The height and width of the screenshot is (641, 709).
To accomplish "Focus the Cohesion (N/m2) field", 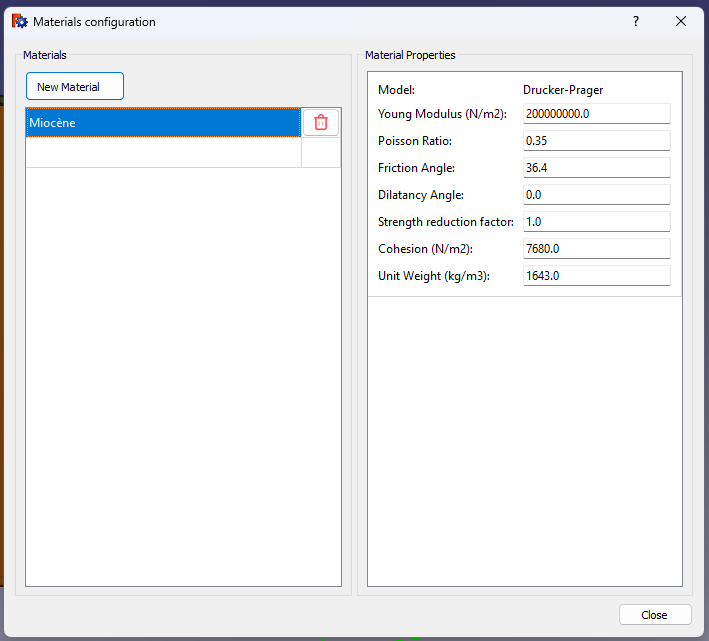I will tap(596, 249).
